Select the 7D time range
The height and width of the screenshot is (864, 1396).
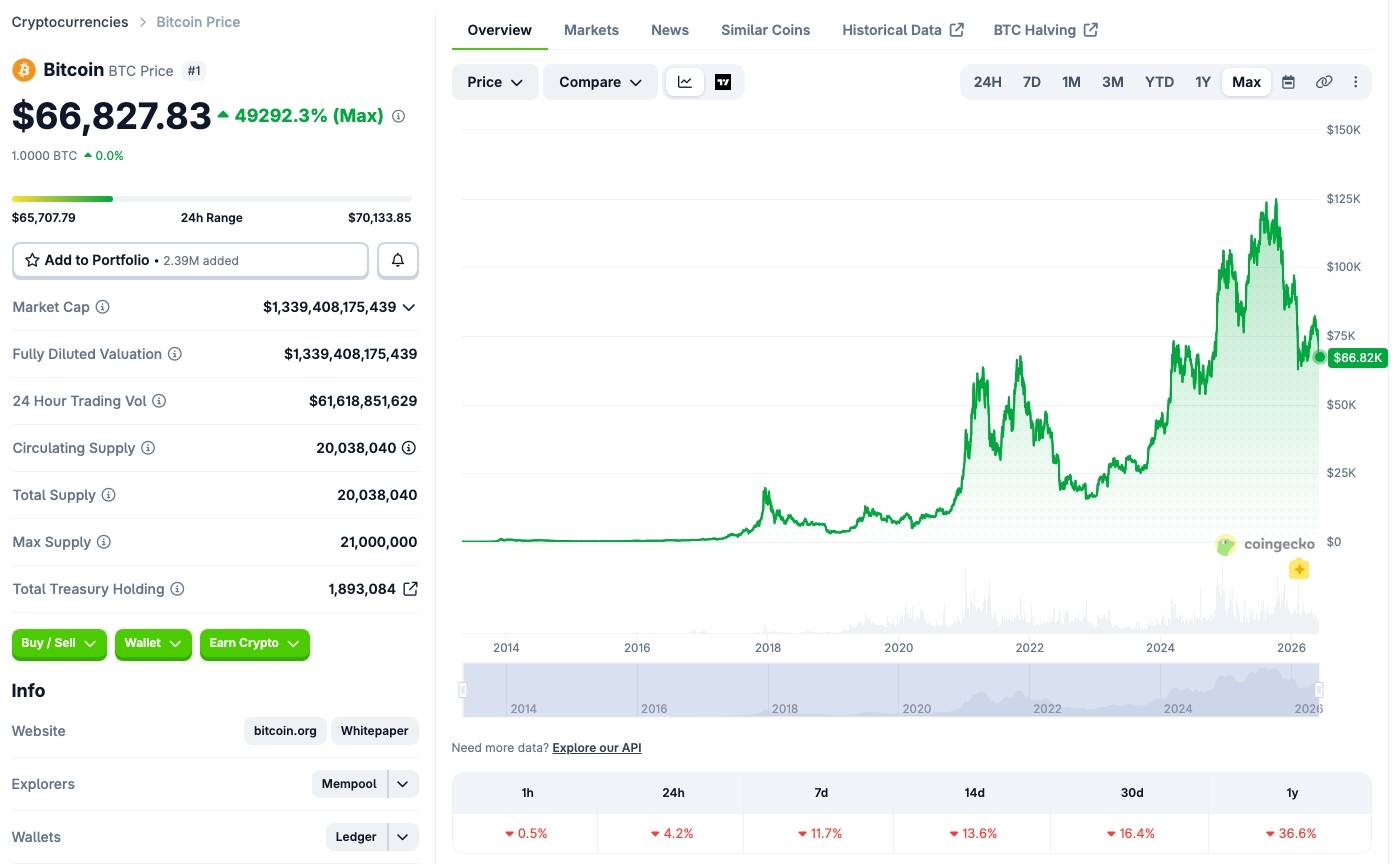[x=1032, y=82]
